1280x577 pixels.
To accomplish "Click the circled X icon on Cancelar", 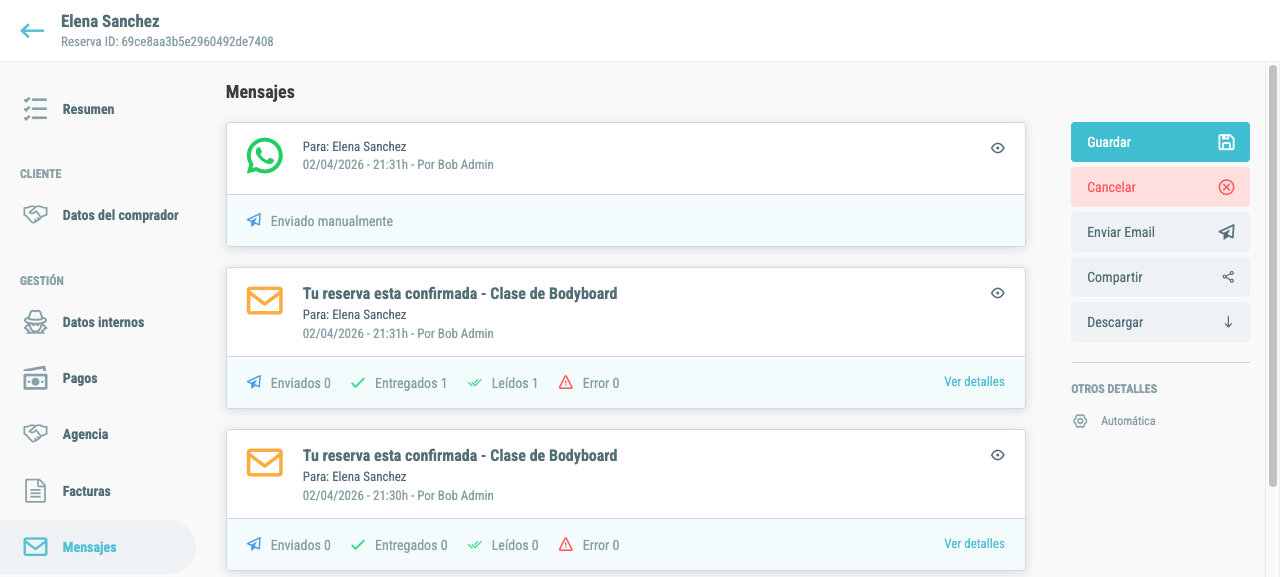I will coord(1227,187).
